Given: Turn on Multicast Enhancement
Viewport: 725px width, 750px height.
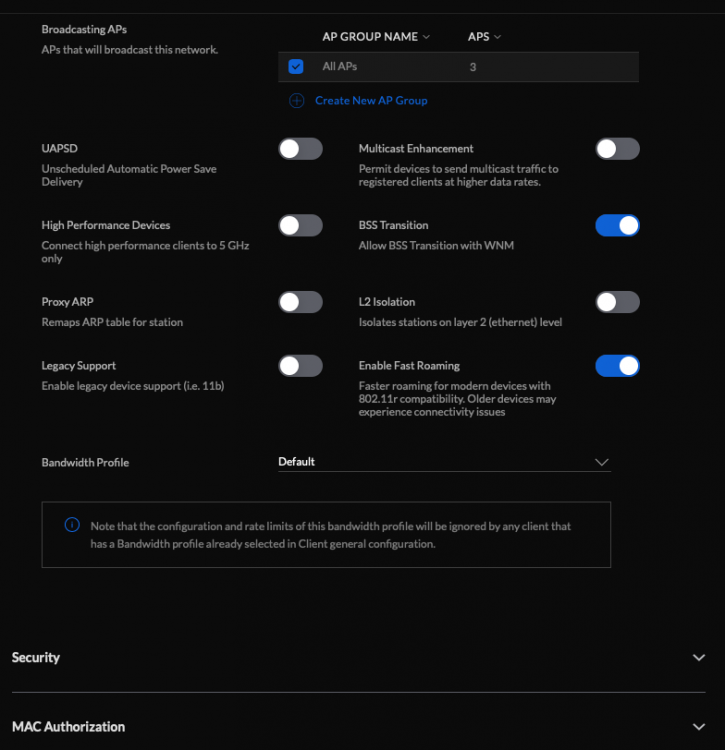Looking at the screenshot, I should 617,149.
